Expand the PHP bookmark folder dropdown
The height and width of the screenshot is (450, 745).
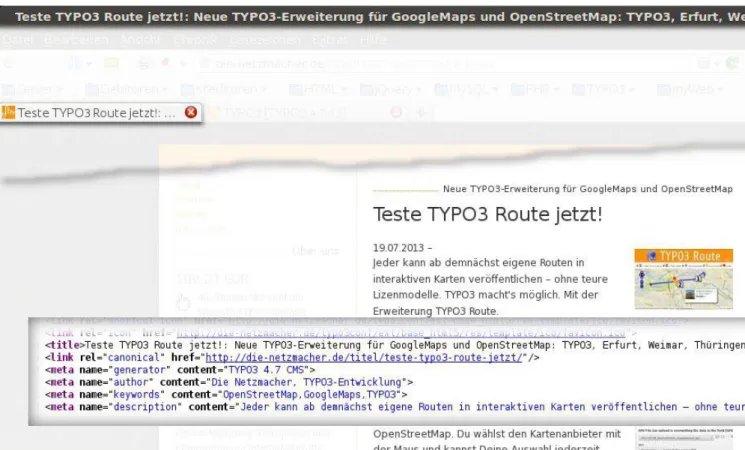click(556, 89)
